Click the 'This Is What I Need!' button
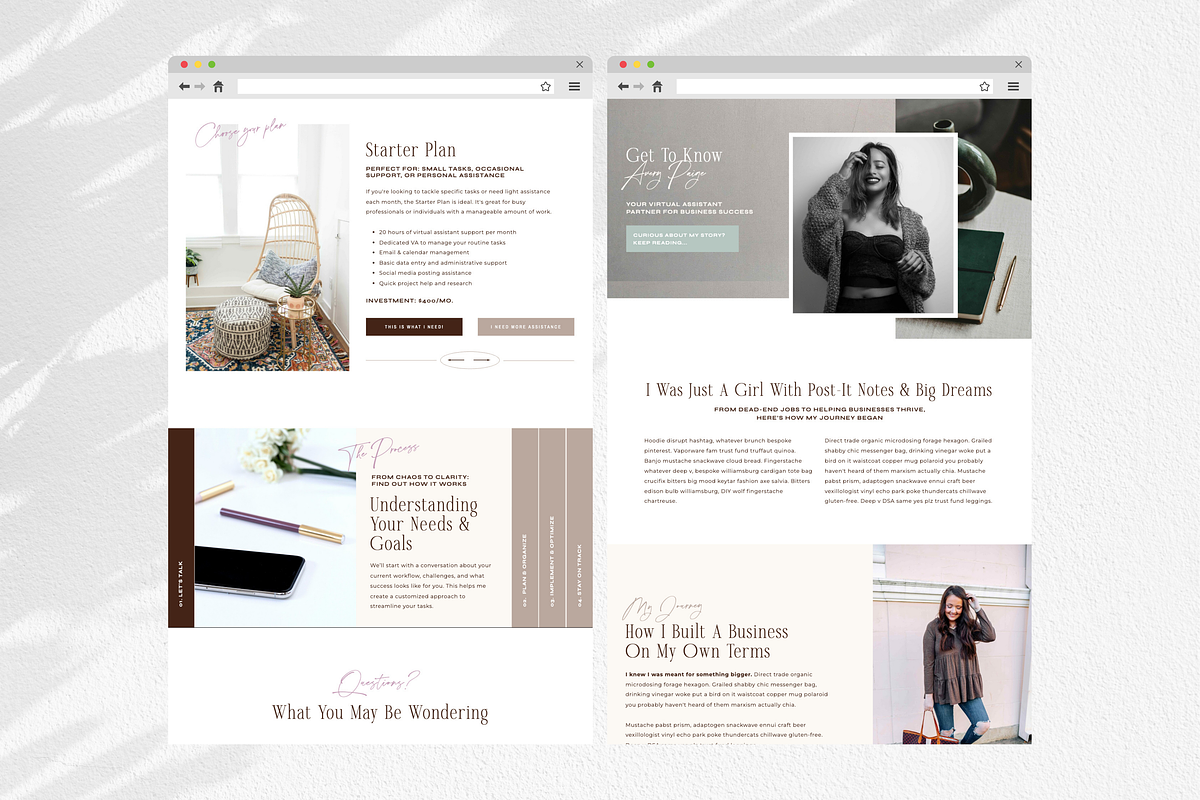This screenshot has height=800, width=1200. click(414, 327)
